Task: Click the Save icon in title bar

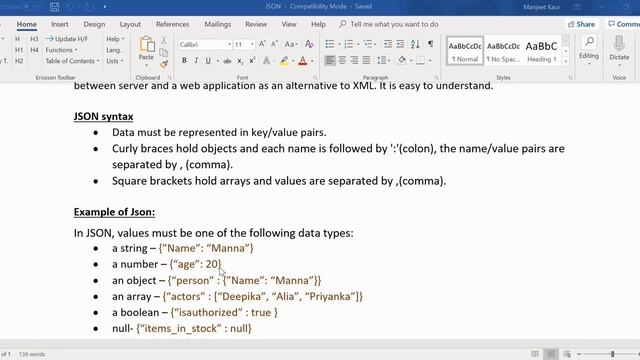Action: pos(54,7)
